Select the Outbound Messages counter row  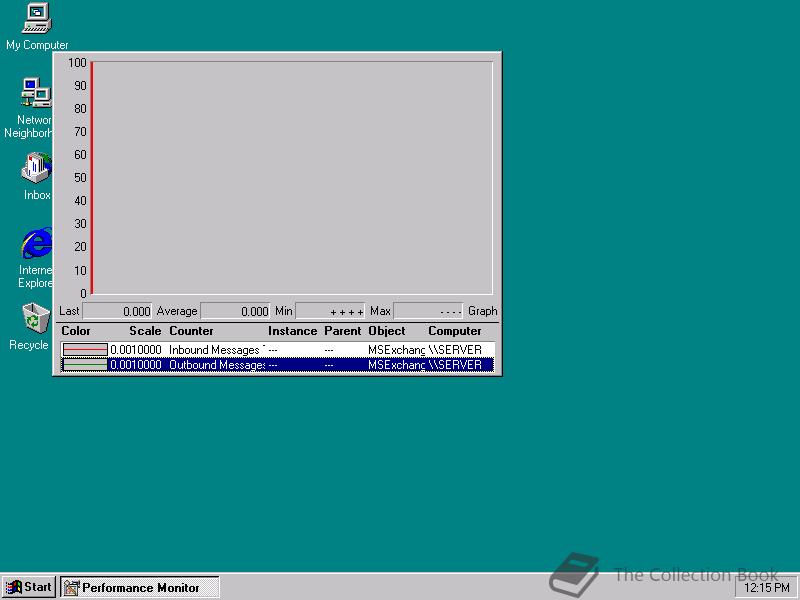278,364
